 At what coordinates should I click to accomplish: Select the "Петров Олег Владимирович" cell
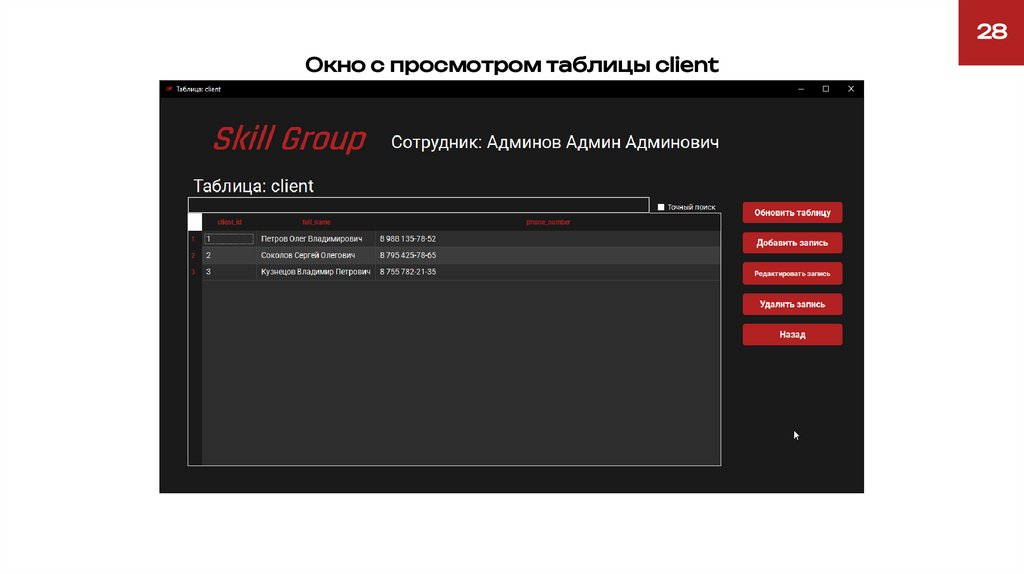click(x=316, y=239)
